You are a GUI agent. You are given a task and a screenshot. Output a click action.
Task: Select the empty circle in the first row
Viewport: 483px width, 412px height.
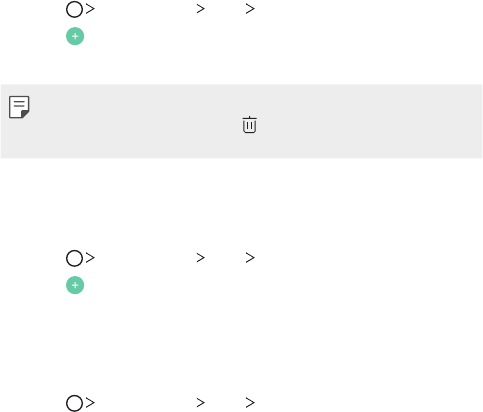pos(74,9)
